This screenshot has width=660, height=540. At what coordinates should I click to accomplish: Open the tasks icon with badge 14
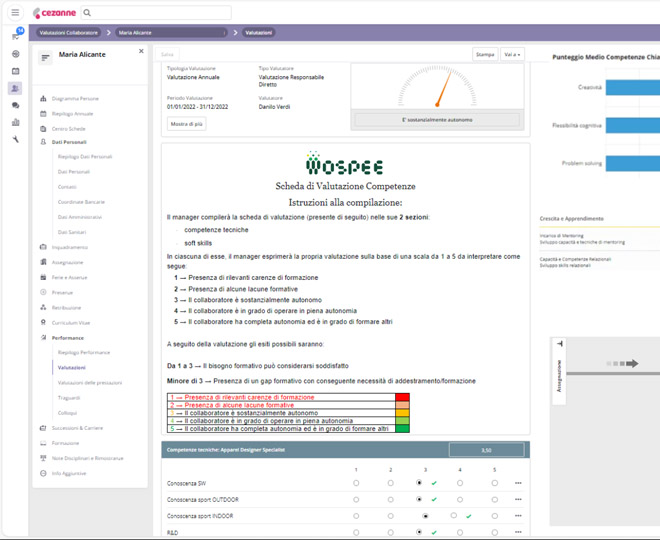pyautogui.click(x=16, y=36)
